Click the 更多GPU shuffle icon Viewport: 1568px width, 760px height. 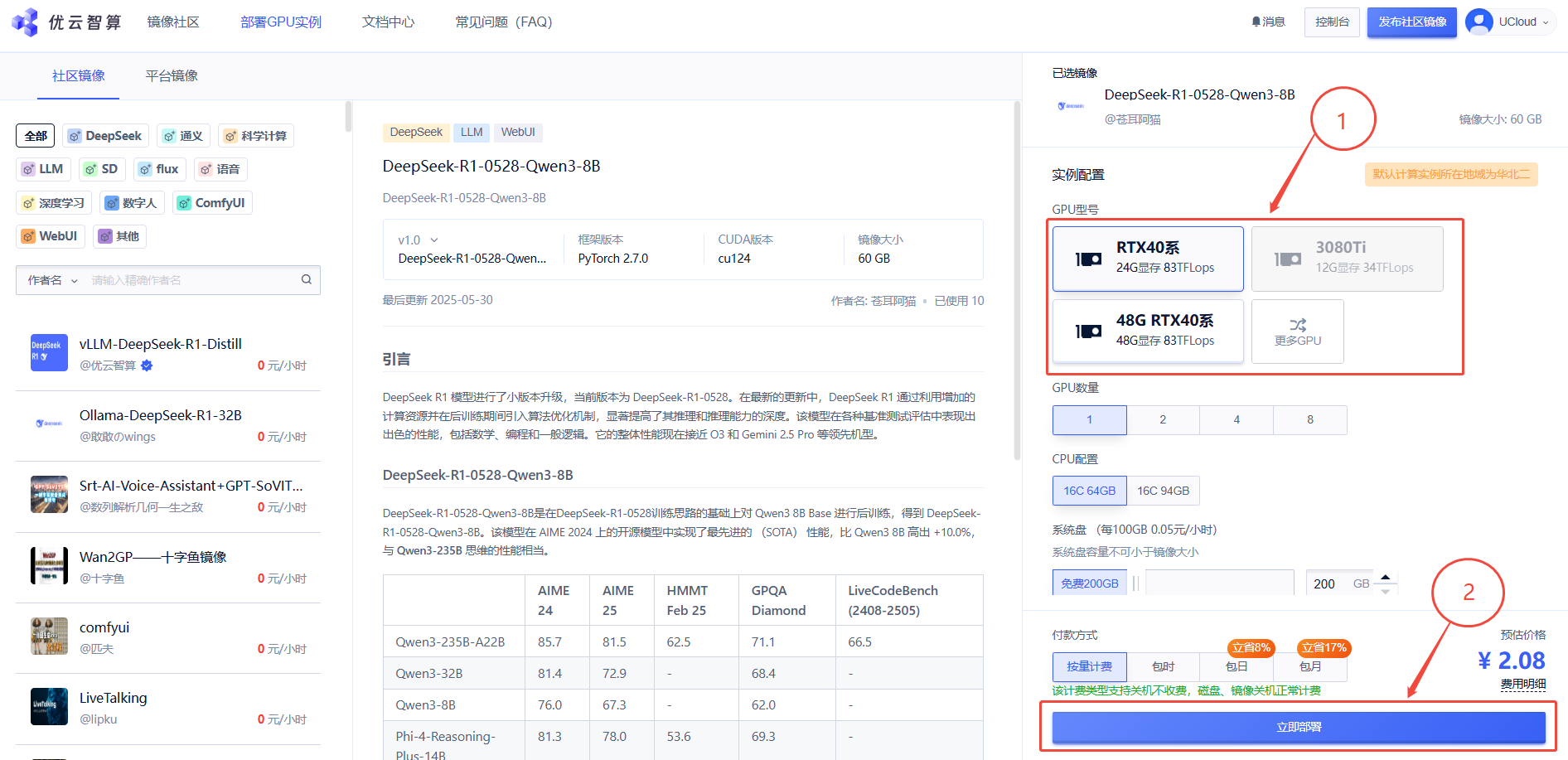click(x=1298, y=324)
